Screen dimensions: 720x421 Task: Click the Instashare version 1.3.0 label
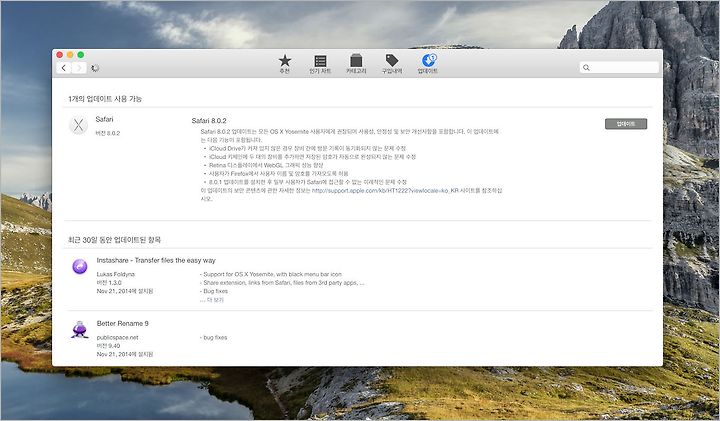(109, 283)
